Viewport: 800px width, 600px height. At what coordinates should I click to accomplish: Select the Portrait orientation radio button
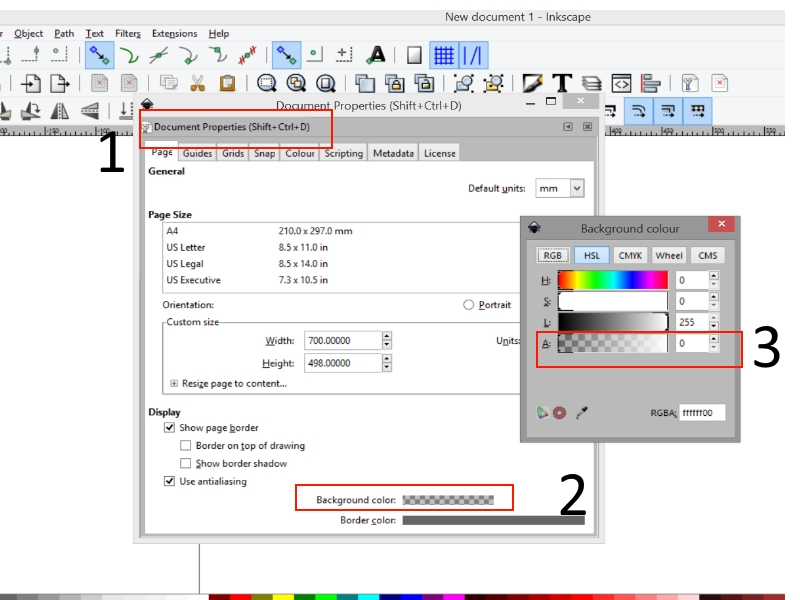coord(468,305)
